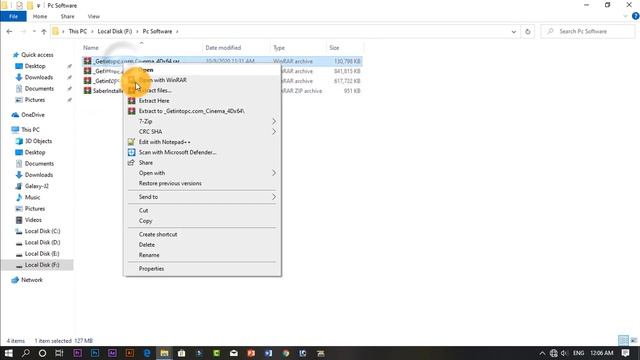Open Videos folder in sidebar

[33, 220]
